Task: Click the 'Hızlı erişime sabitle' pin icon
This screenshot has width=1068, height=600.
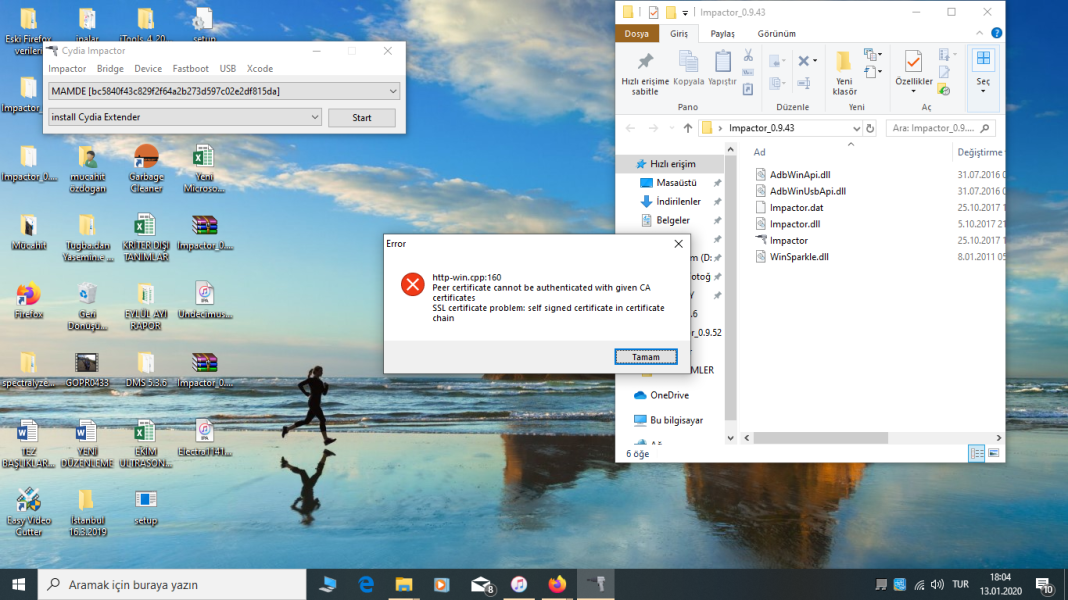Action: coord(645,62)
